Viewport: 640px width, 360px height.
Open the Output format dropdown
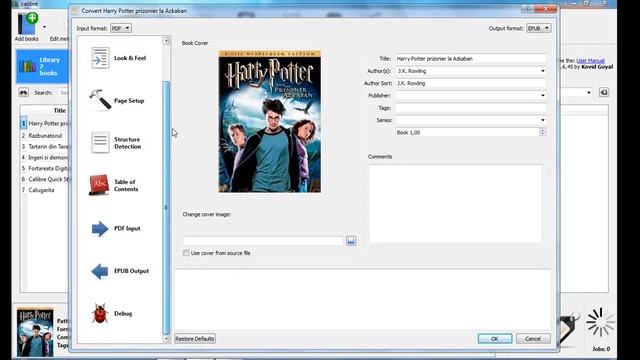click(x=538, y=28)
